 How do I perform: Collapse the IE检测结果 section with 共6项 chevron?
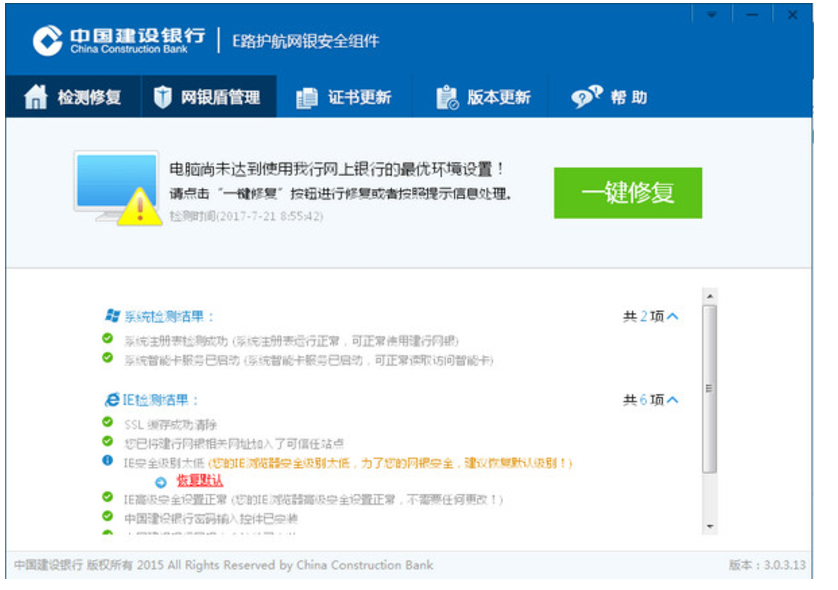click(673, 400)
